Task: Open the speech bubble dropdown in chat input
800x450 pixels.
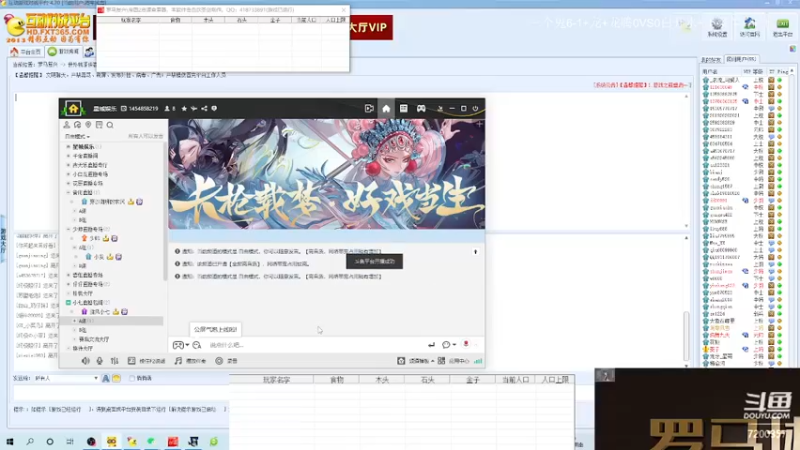Action: pyautogui.click(x=448, y=345)
